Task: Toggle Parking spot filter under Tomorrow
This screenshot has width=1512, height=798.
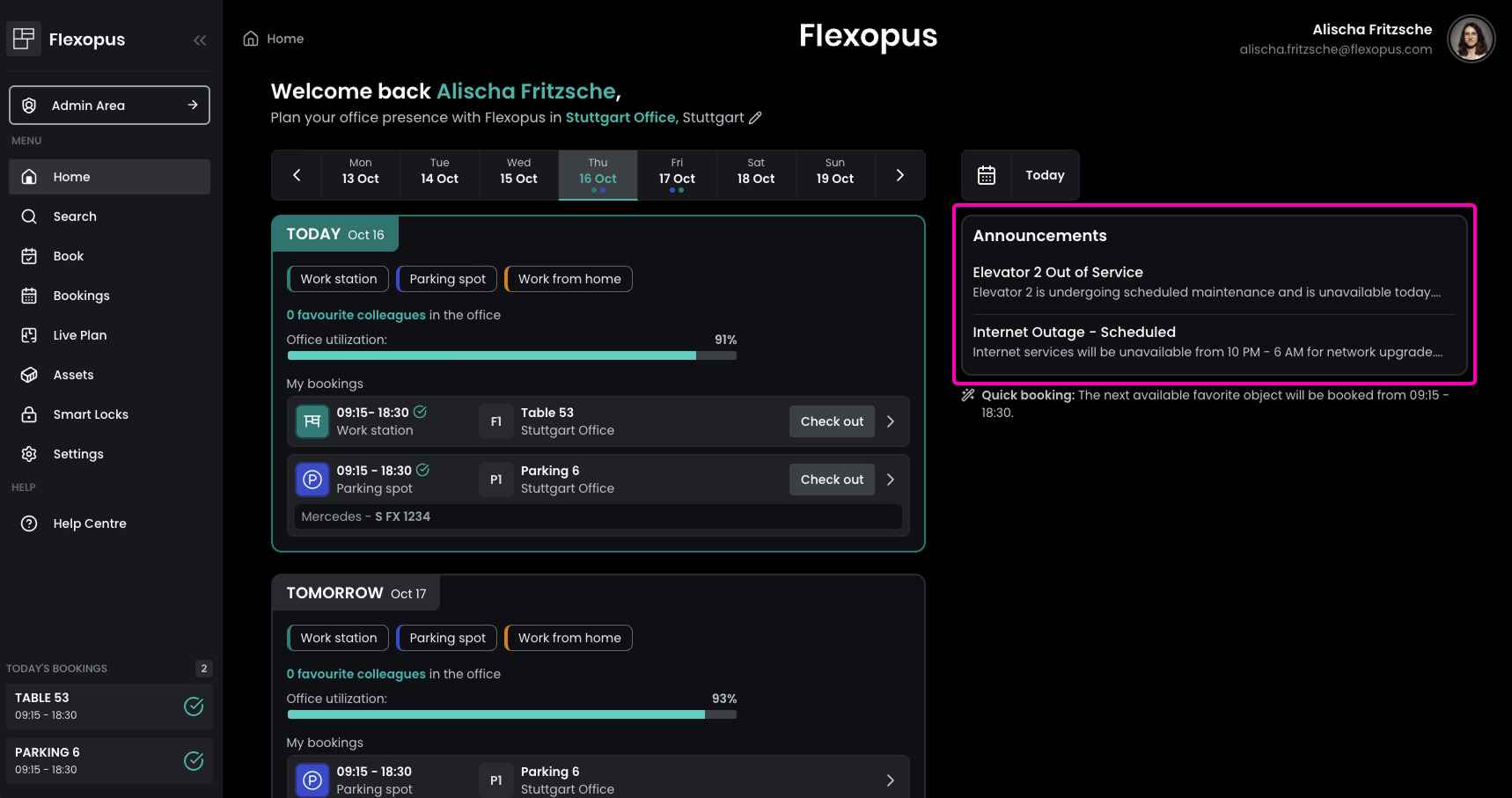Action: 447,638
